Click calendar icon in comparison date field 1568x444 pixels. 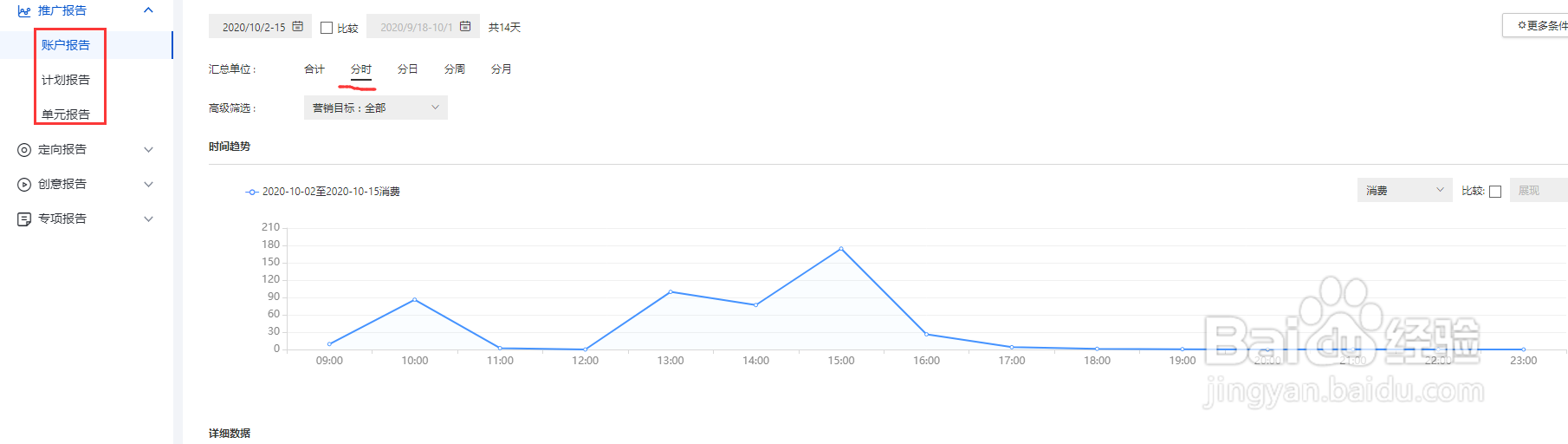pos(465,27)
